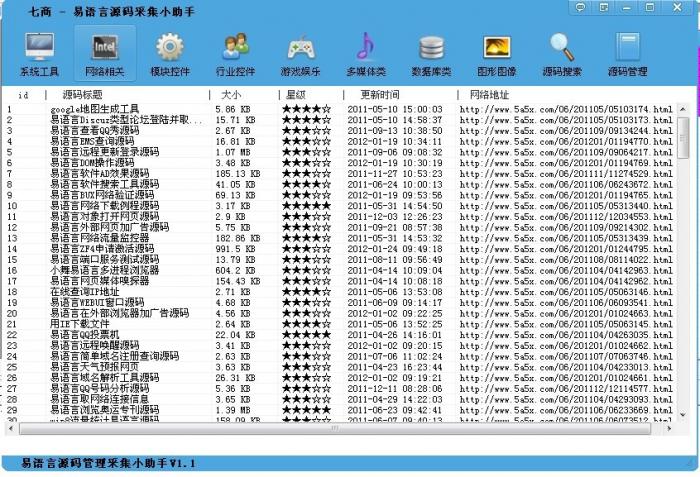Select row google地图生成工具
This screenshot has height=477, width=700.
click(x=339, y=109)
